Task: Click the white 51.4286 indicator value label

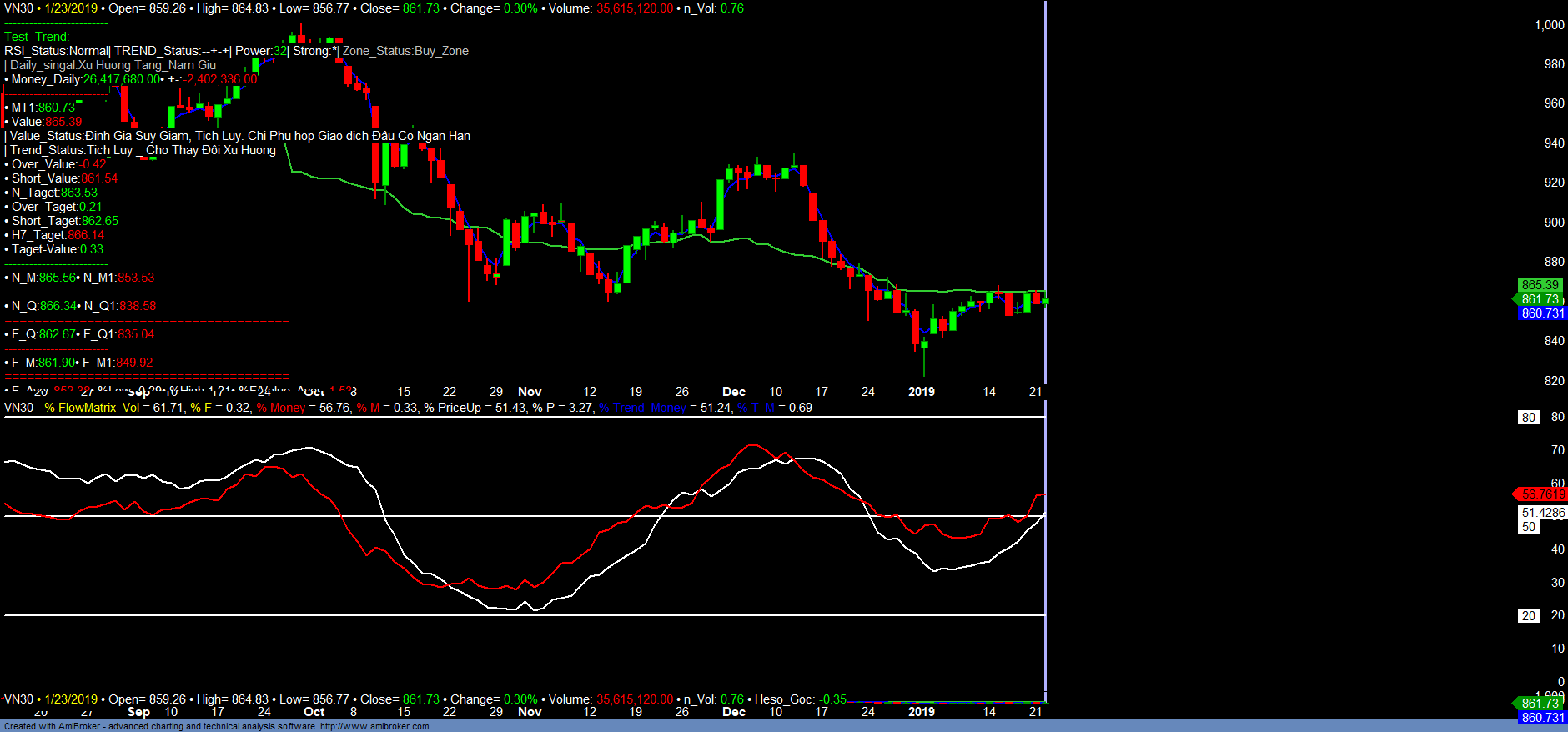Action: [1542, 513]
